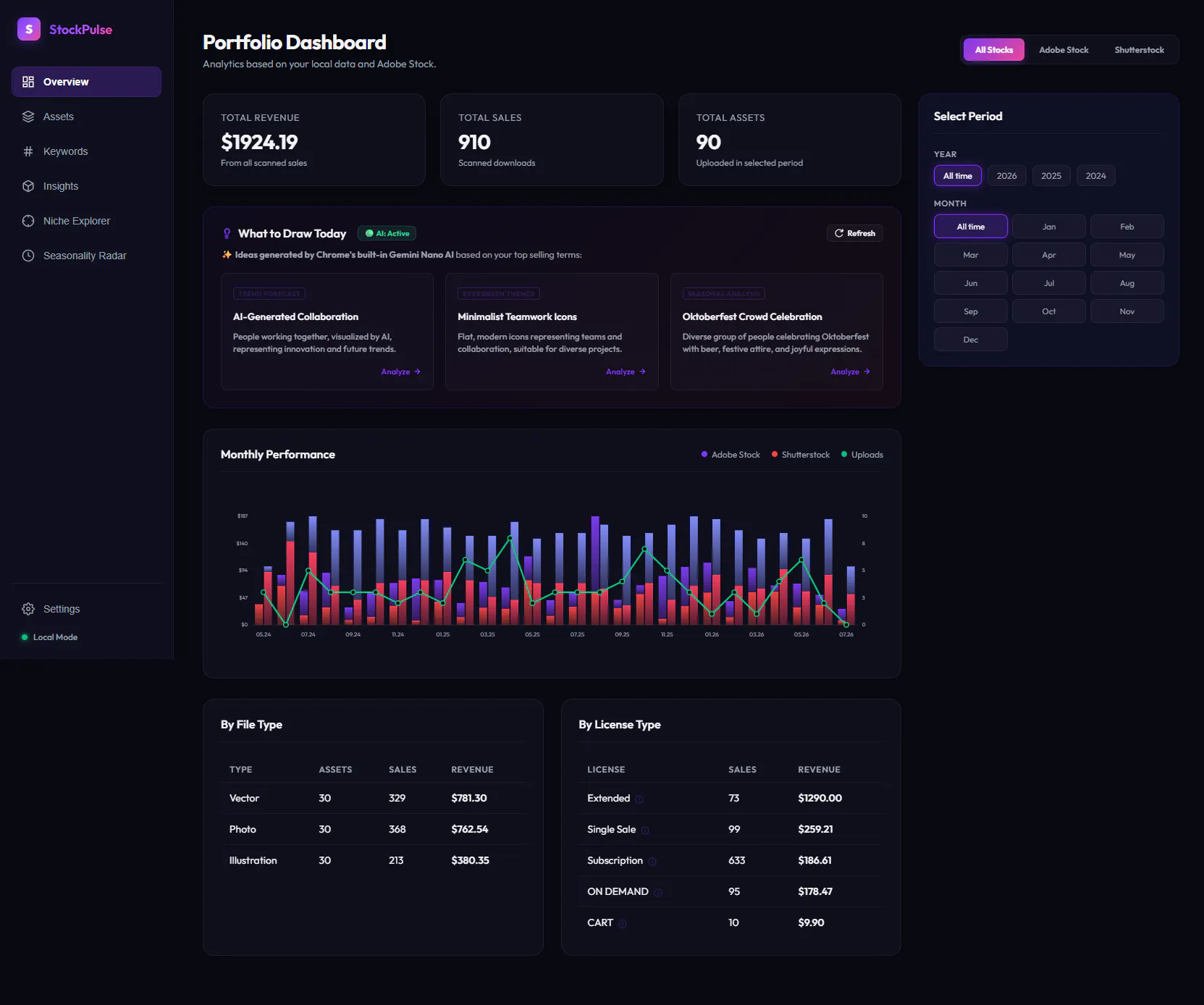Toggle Uploads legend swatch in chart
The height and width of the screenshot is (1005, 1204).
(844, 455)
